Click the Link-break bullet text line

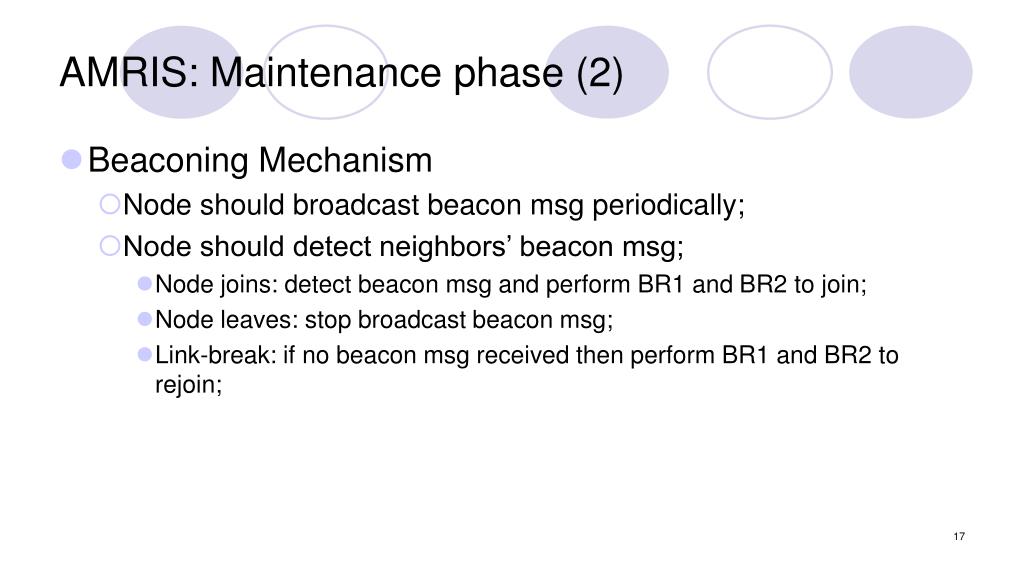526,369
